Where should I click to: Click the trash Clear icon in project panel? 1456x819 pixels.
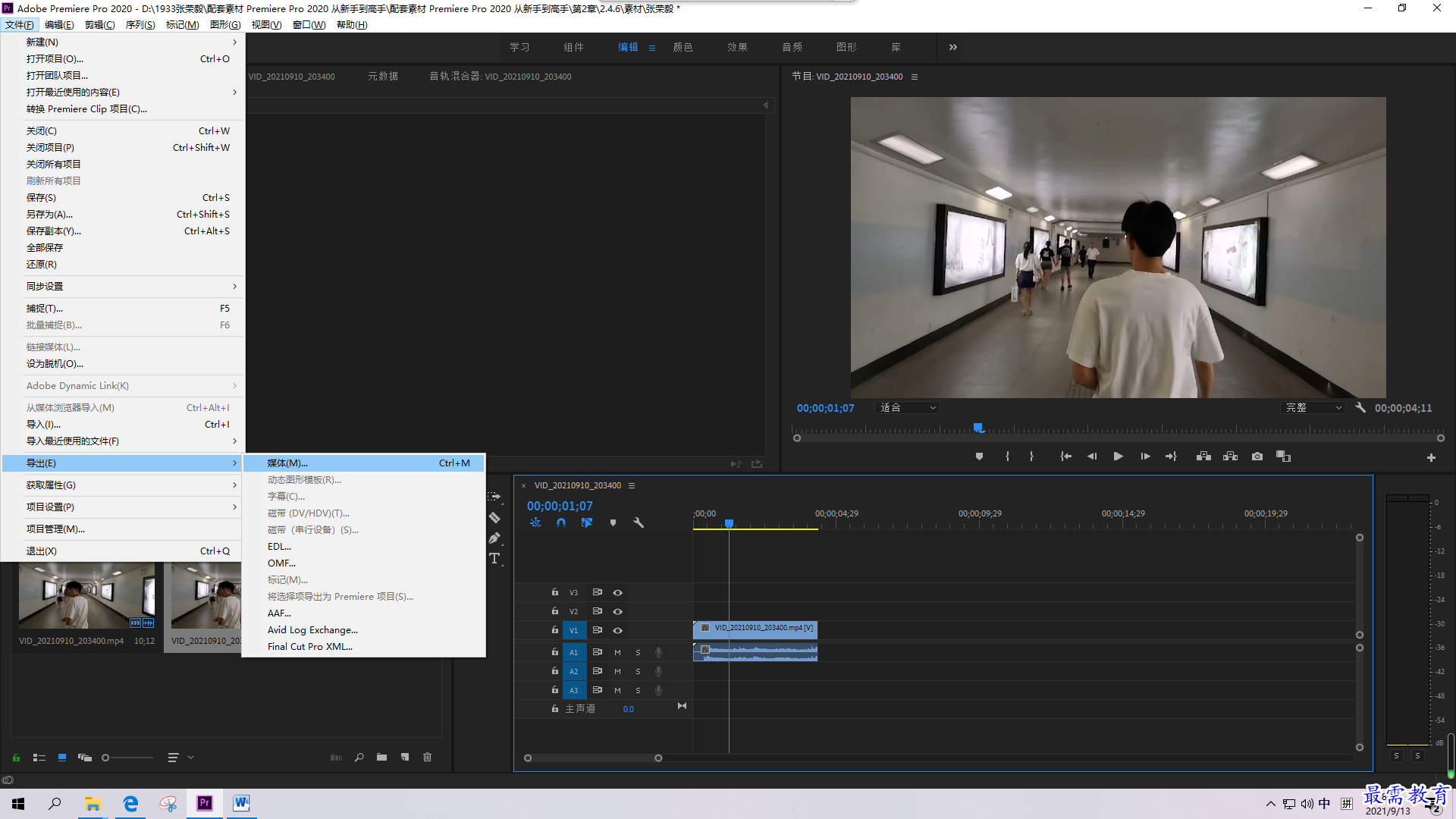(427, 757)
